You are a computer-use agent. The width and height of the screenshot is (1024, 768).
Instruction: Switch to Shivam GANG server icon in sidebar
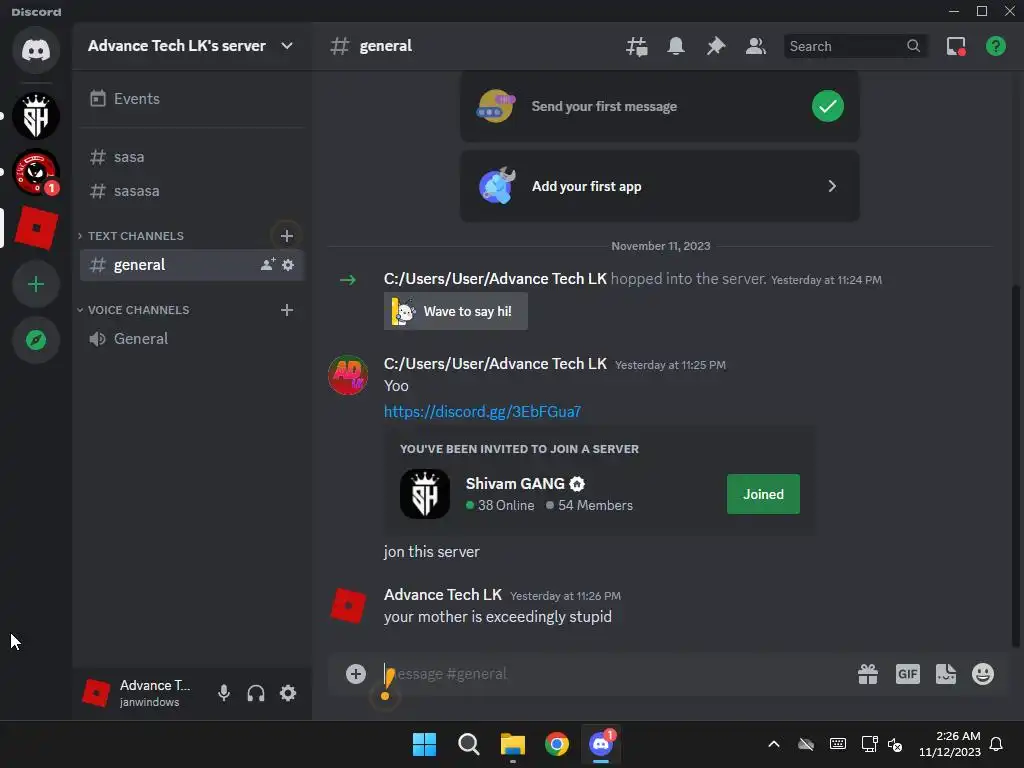point(36,116)
